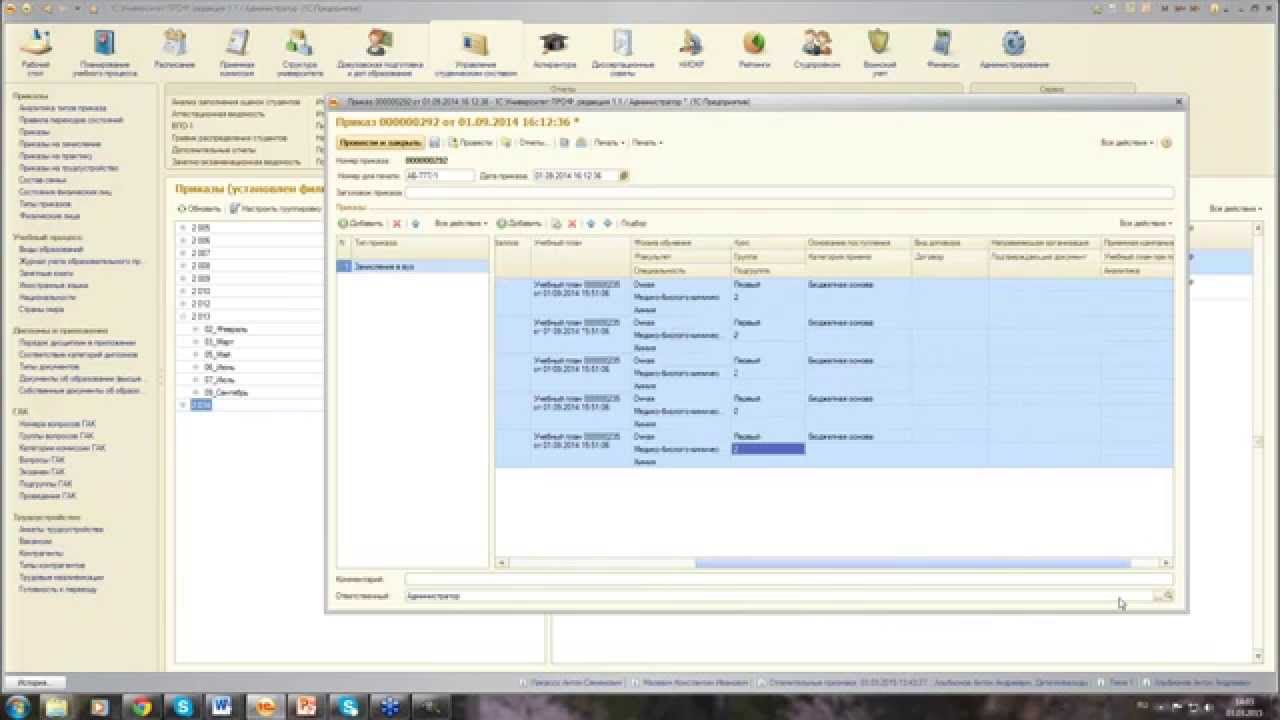Open the Воинский учет shield icon
This screenshot has width=1280, height=720.
pos(878,48)
